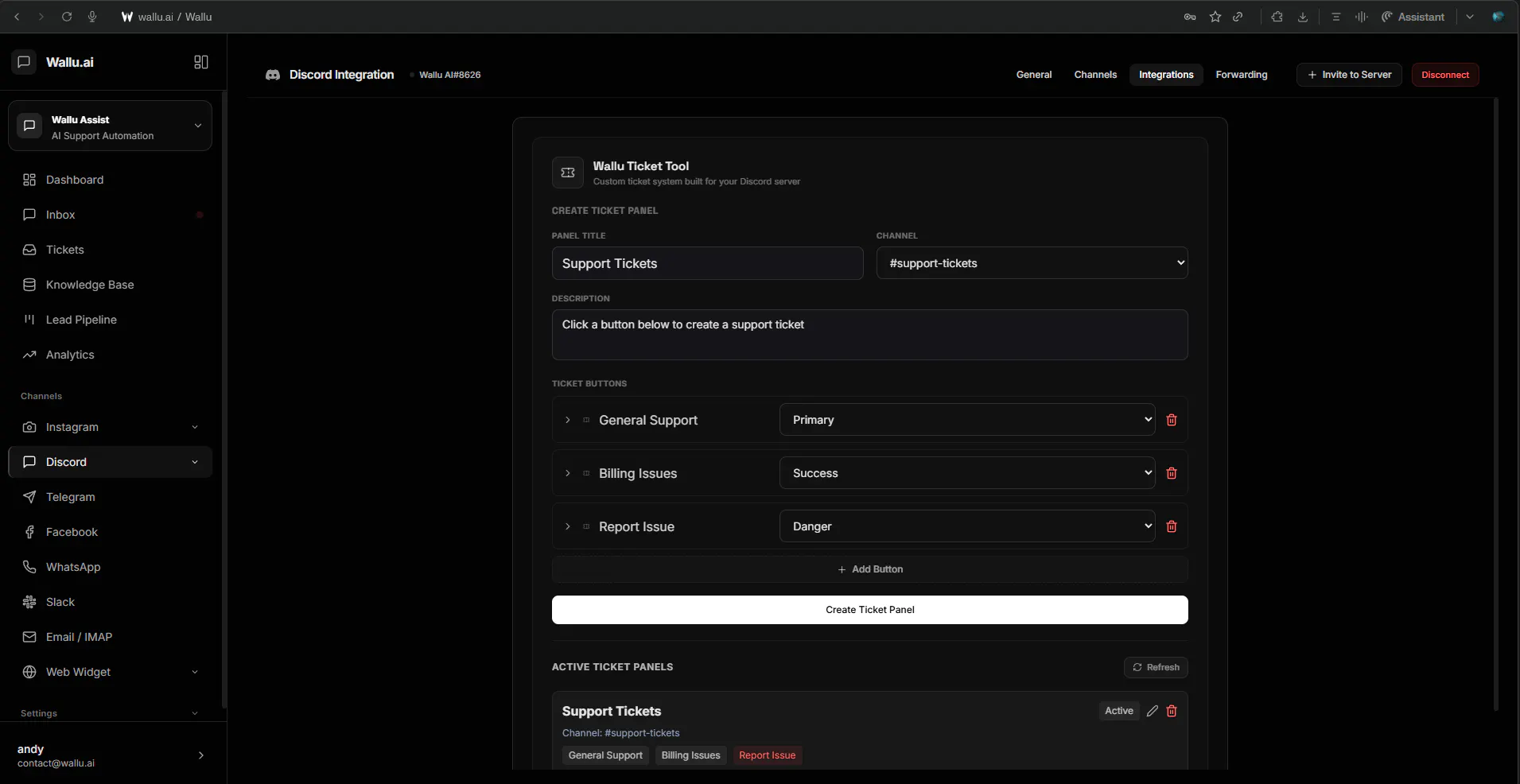Open Facebook channel

point(110,532)
